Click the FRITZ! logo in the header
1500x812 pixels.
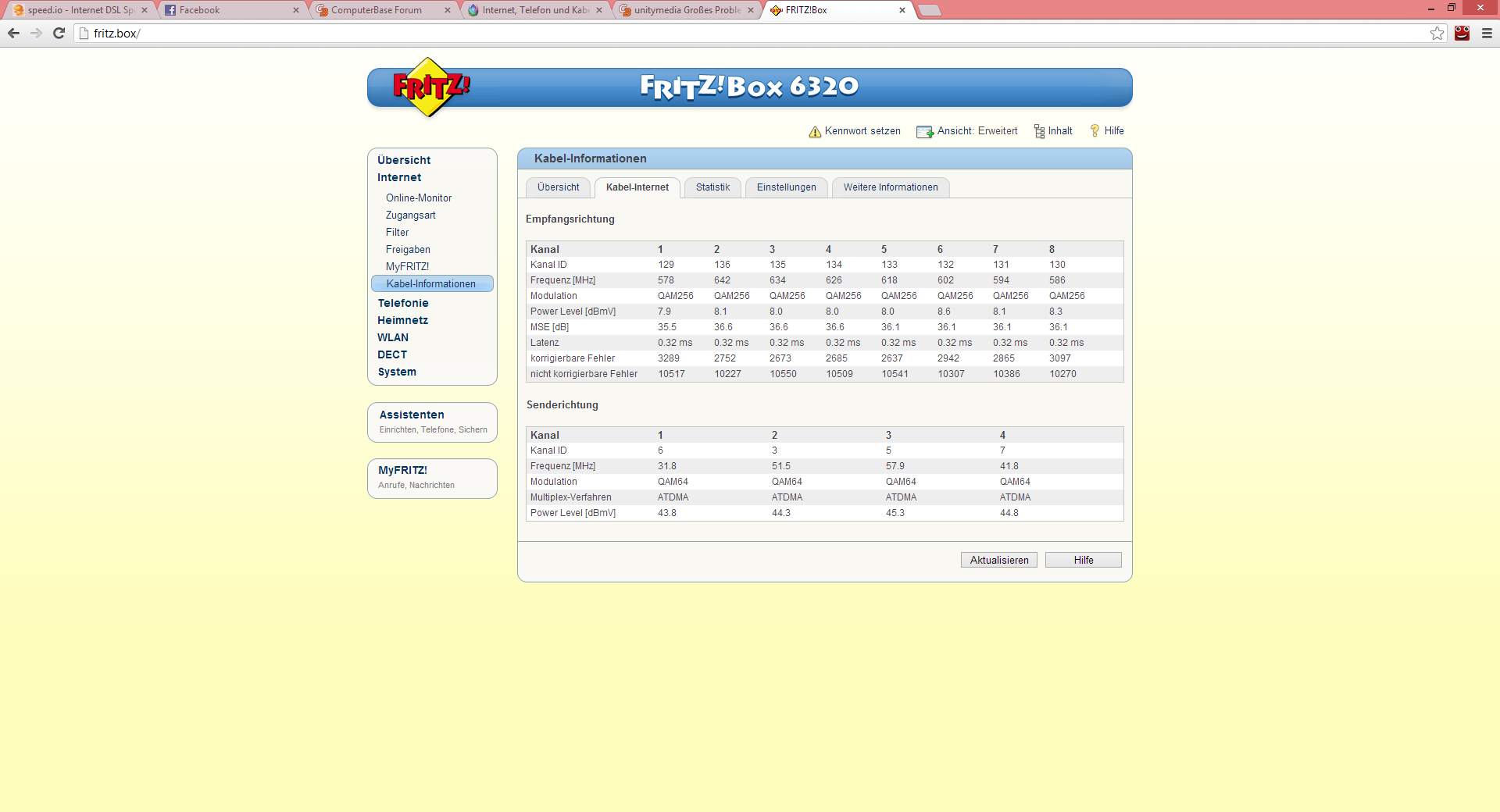(430, 87)
